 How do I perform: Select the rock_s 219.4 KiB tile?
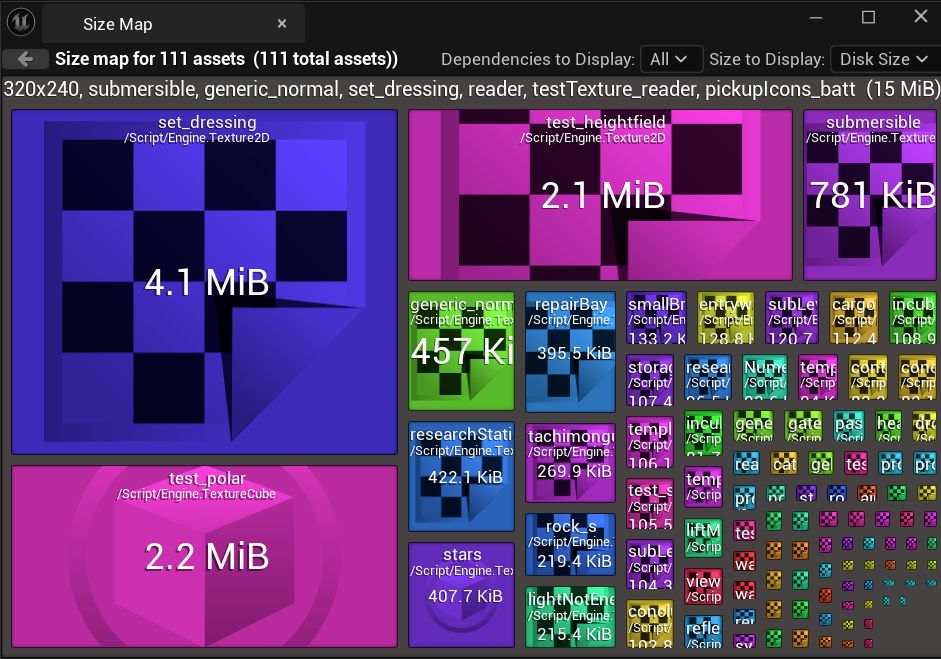tap(571, 544)
